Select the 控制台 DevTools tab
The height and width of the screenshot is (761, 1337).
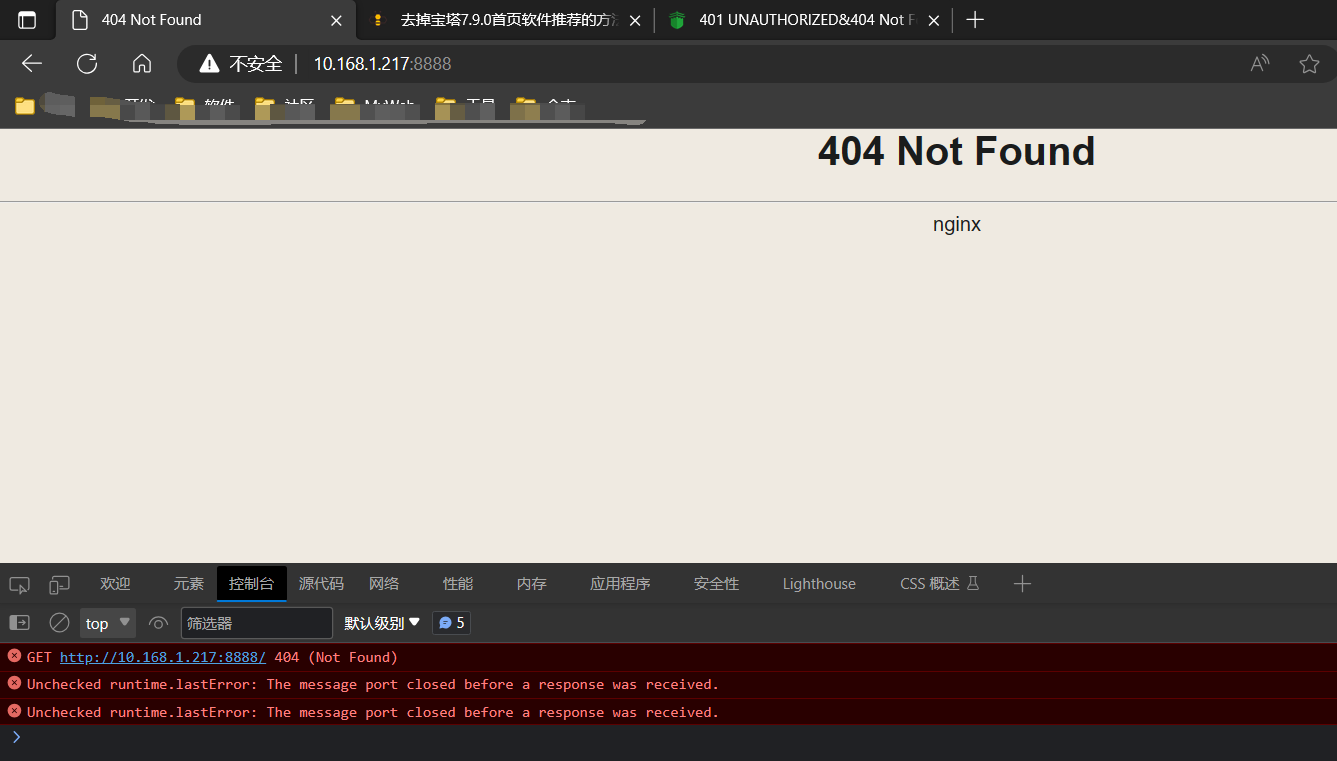coord(251,584)
